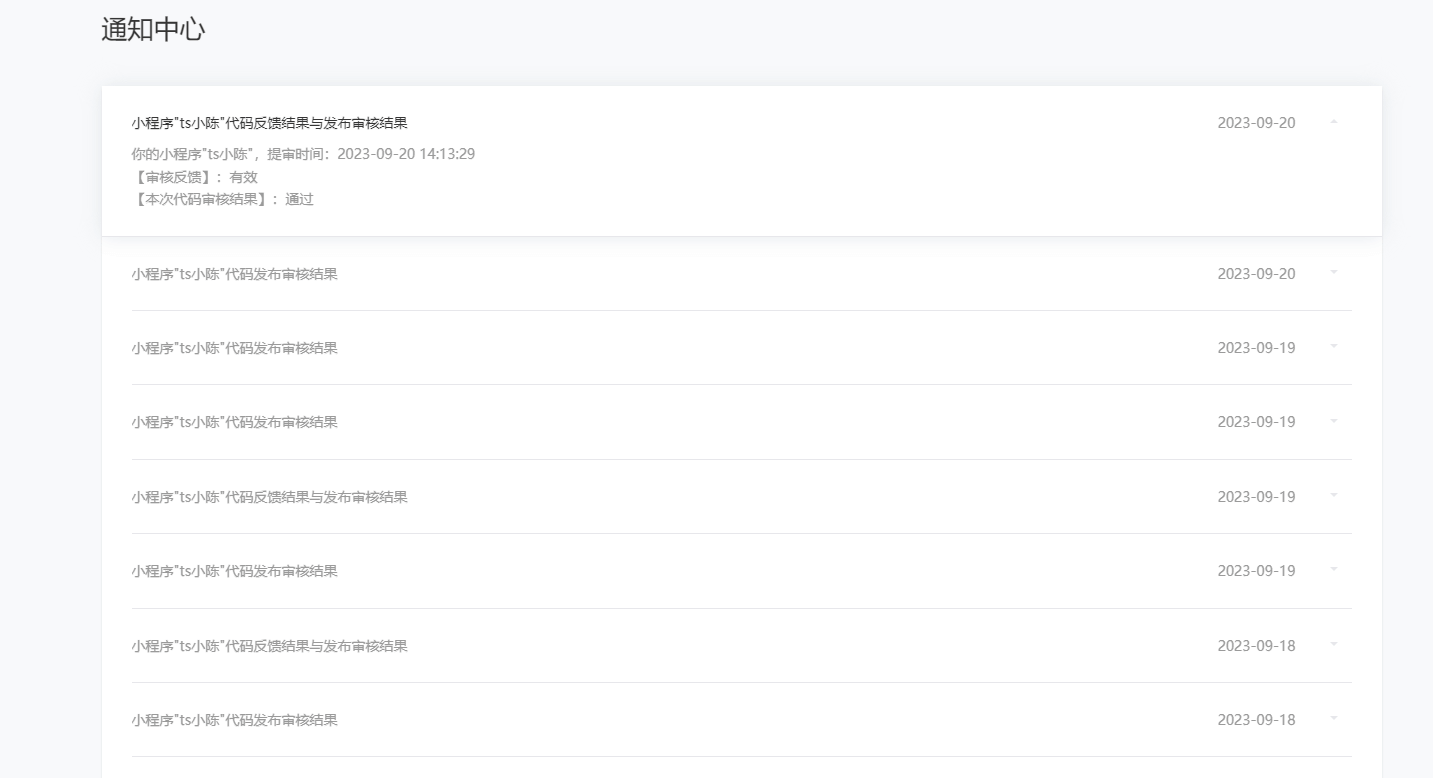This screenshot has width=1433, height=778.
Task: Expand the 2023-09-20 代码发布审核结果 notification arrow
Action: (1334, 272)
